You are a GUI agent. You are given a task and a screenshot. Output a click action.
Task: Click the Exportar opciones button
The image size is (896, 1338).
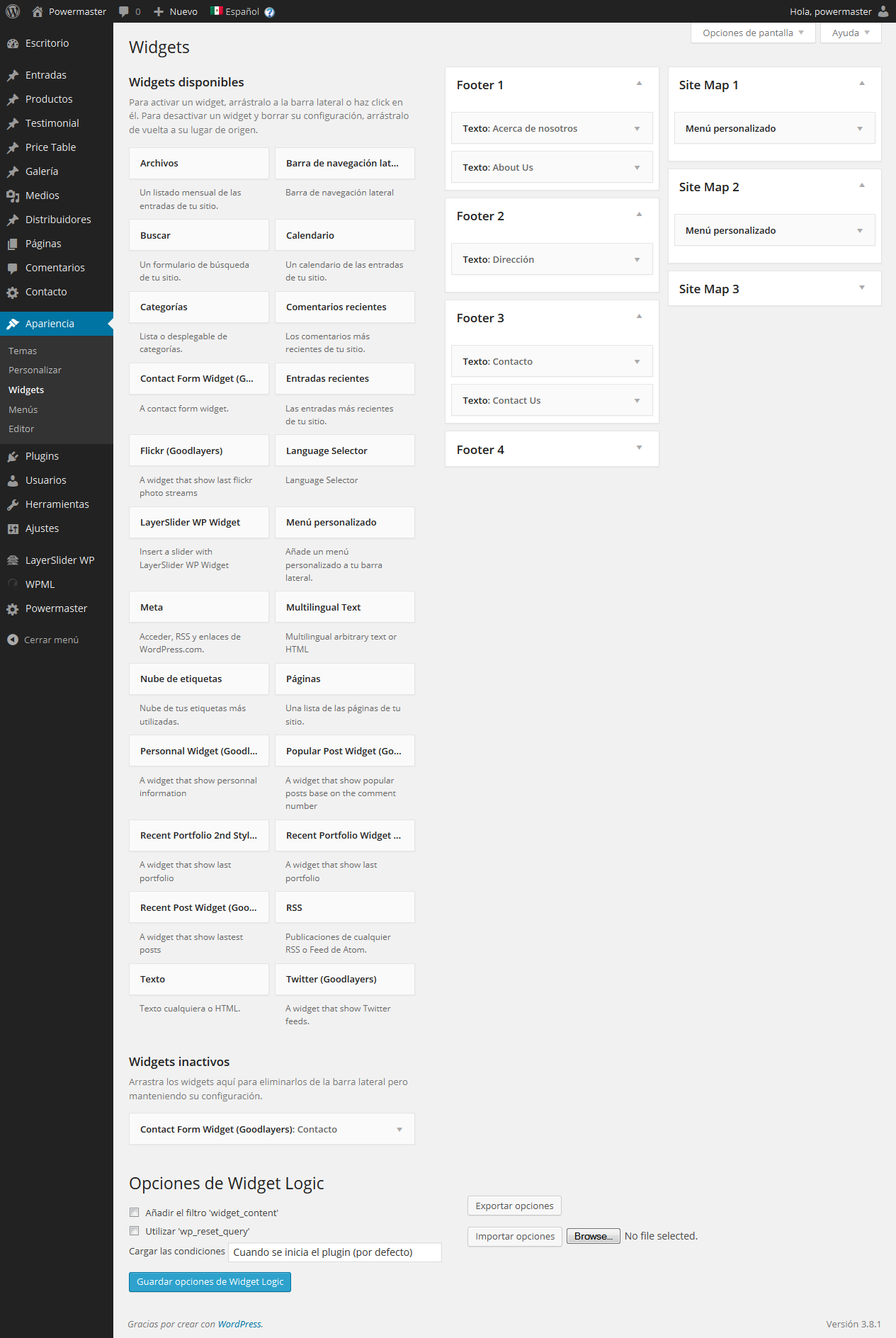[514, 1206]
